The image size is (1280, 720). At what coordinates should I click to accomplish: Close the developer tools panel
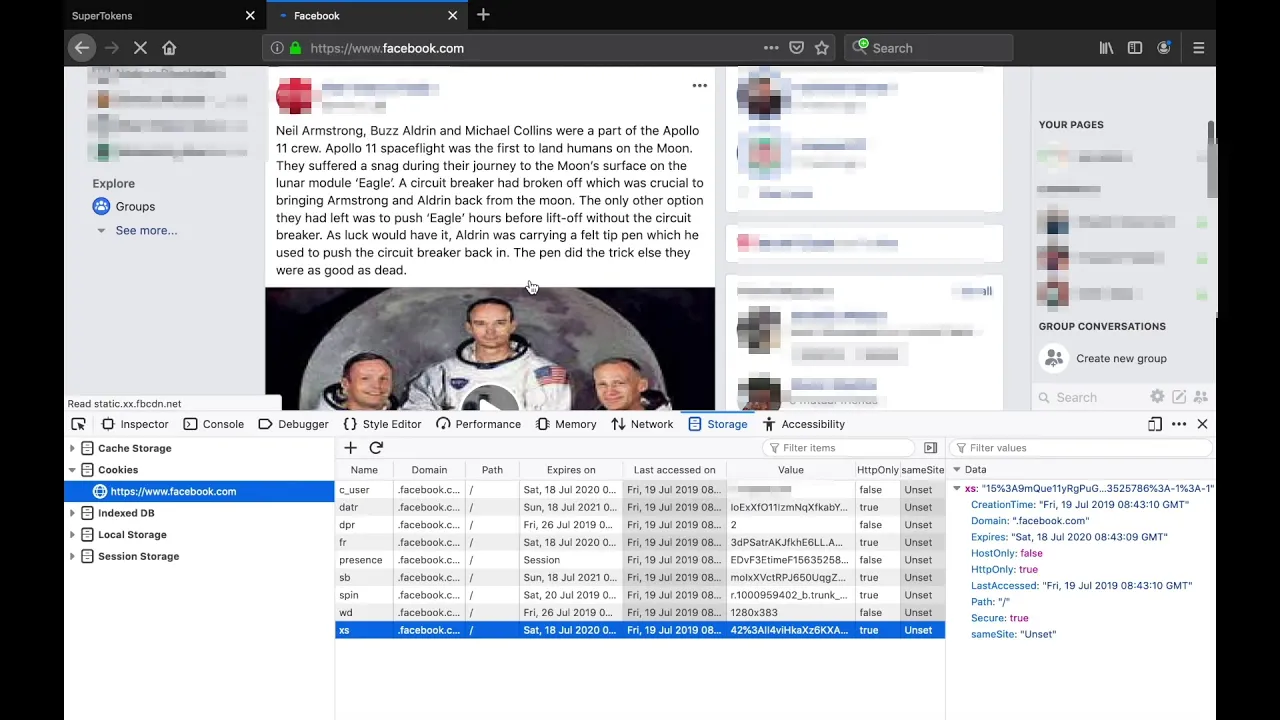[x=1202, y=424]
